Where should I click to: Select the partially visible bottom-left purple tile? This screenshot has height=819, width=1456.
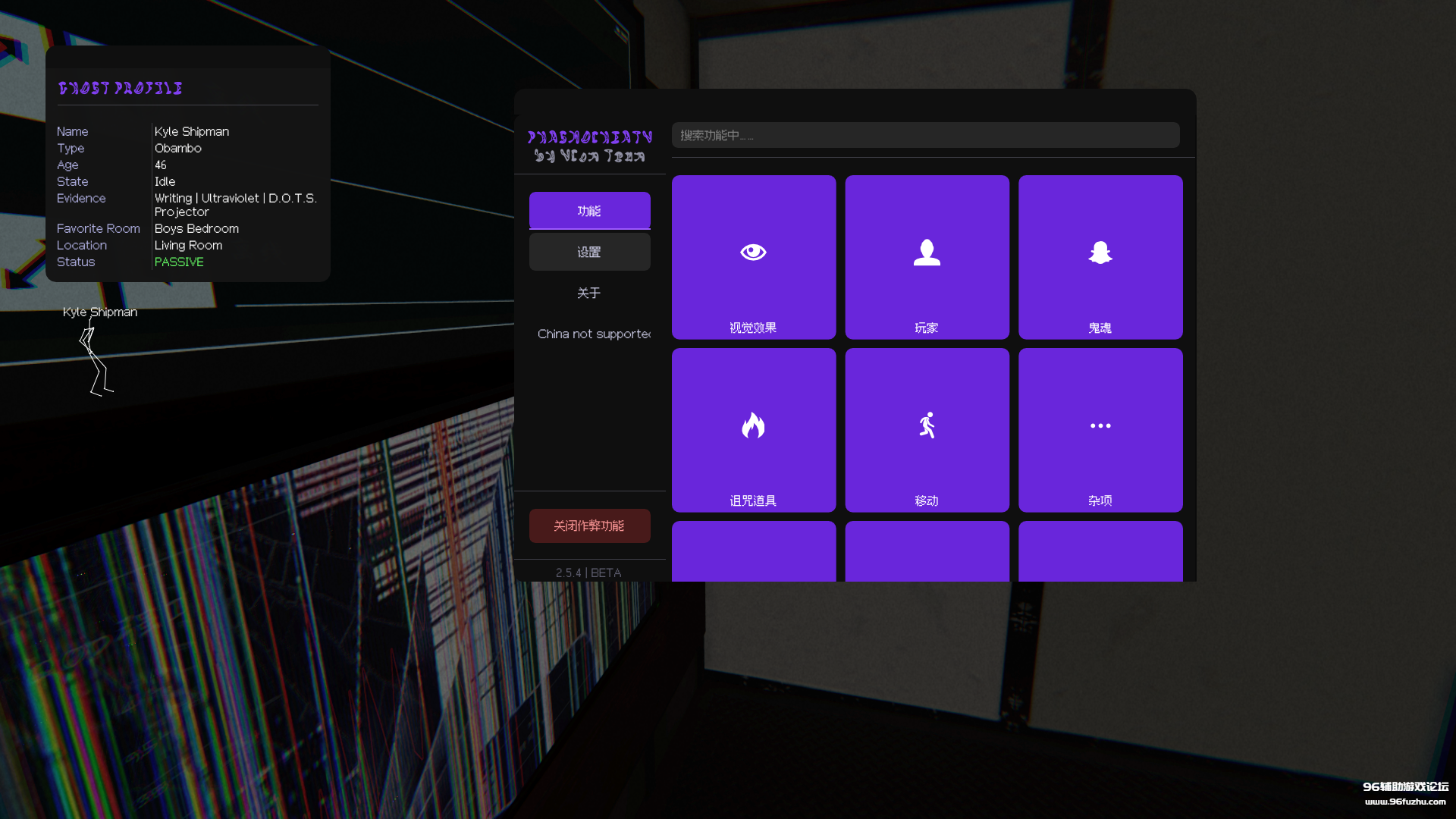coord(753,551)
